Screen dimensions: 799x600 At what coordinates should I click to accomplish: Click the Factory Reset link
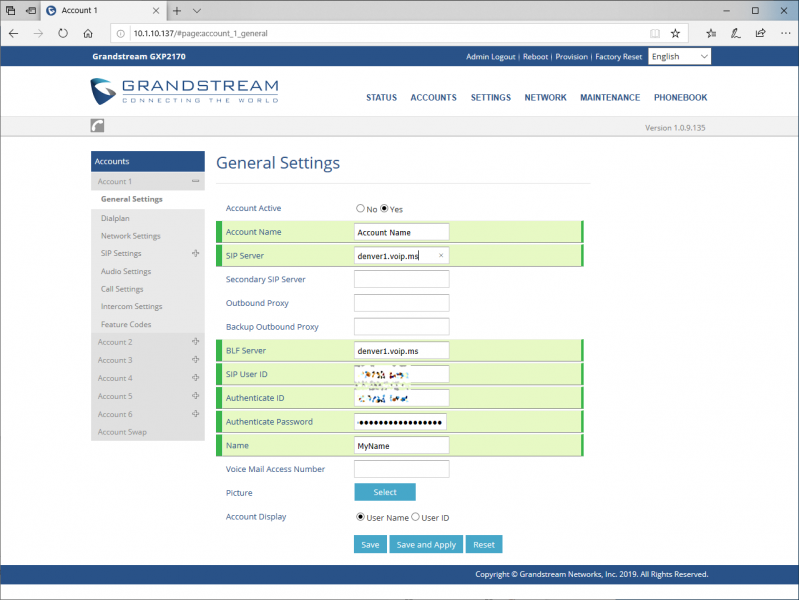click(x=619, y=57)
